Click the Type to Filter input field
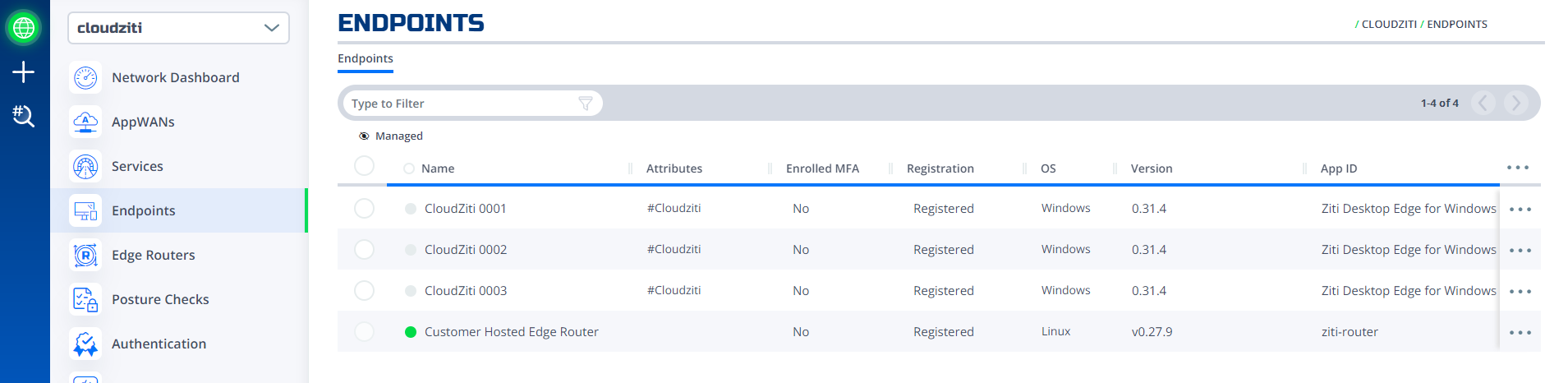This screenshot has width=1568, height=383. pos(463,104)
